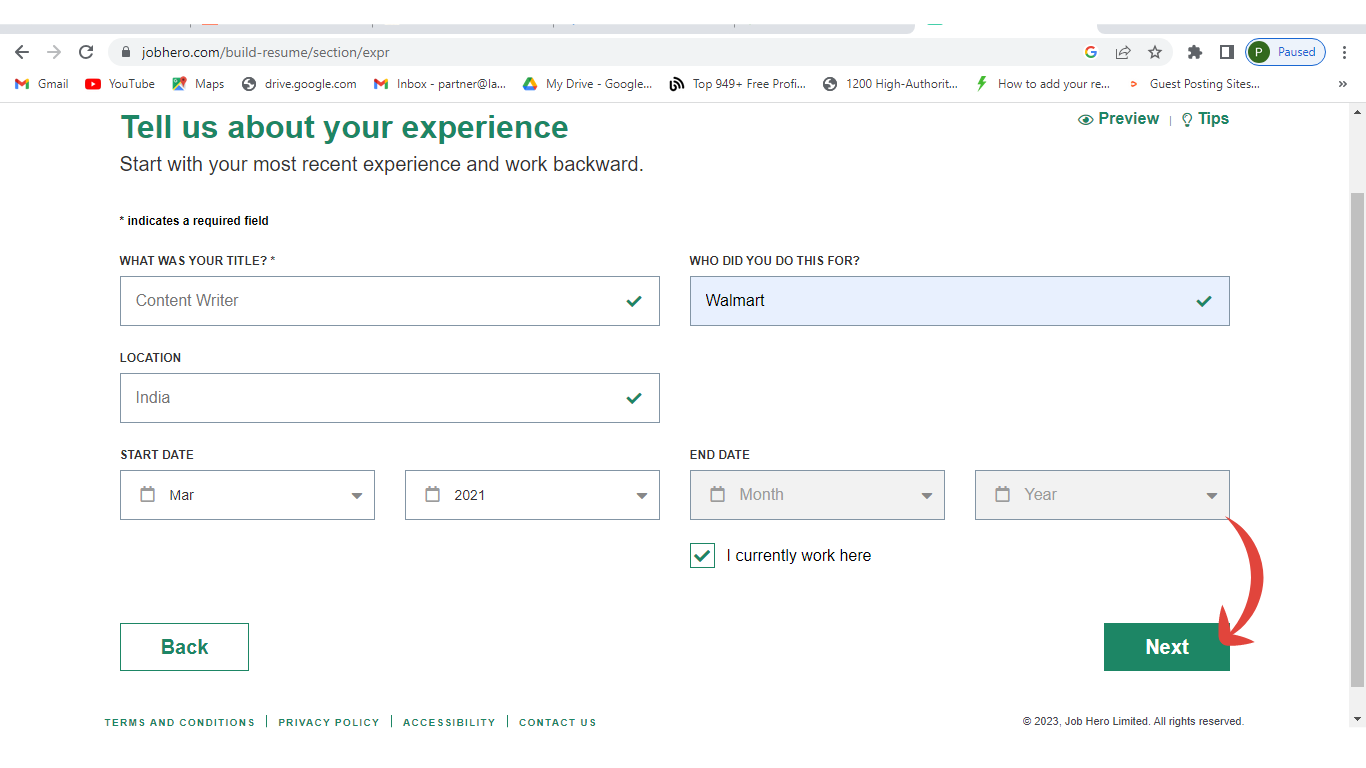The image size is (1366, 768).
Task: Open the browser side panel icon
Action: [1226, 52]
